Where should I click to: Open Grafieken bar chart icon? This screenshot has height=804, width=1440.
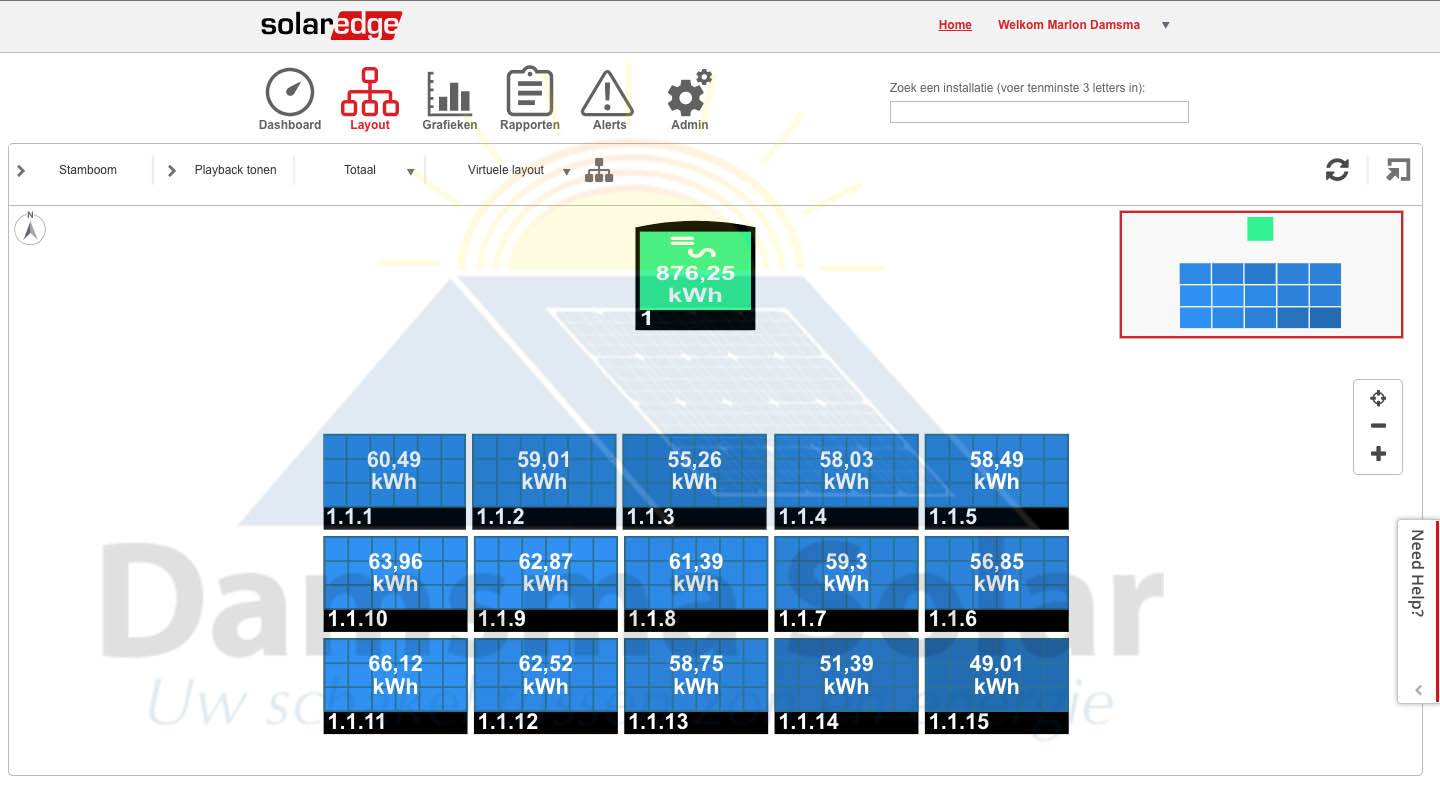(449, 93)
